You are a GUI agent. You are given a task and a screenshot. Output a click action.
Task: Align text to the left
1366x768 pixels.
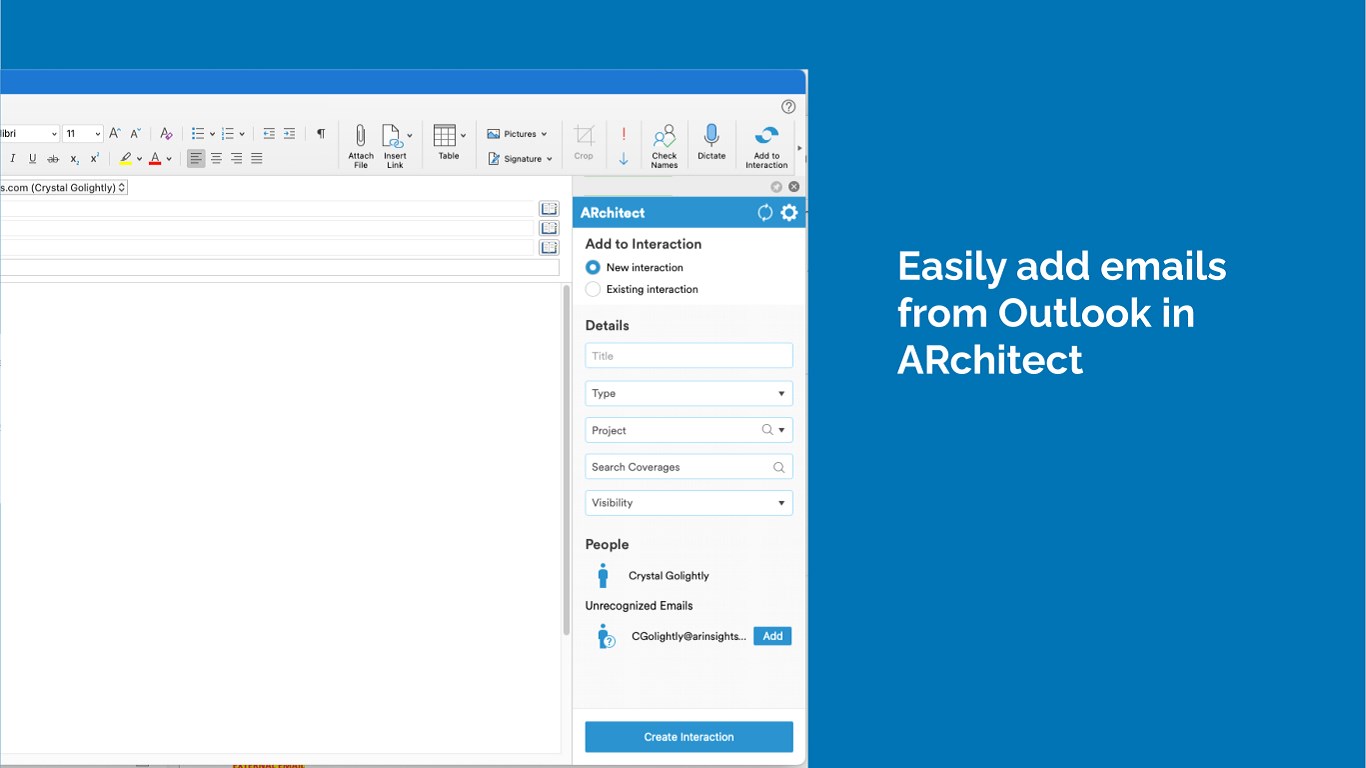pyautogui.click(x=196, y=158)
